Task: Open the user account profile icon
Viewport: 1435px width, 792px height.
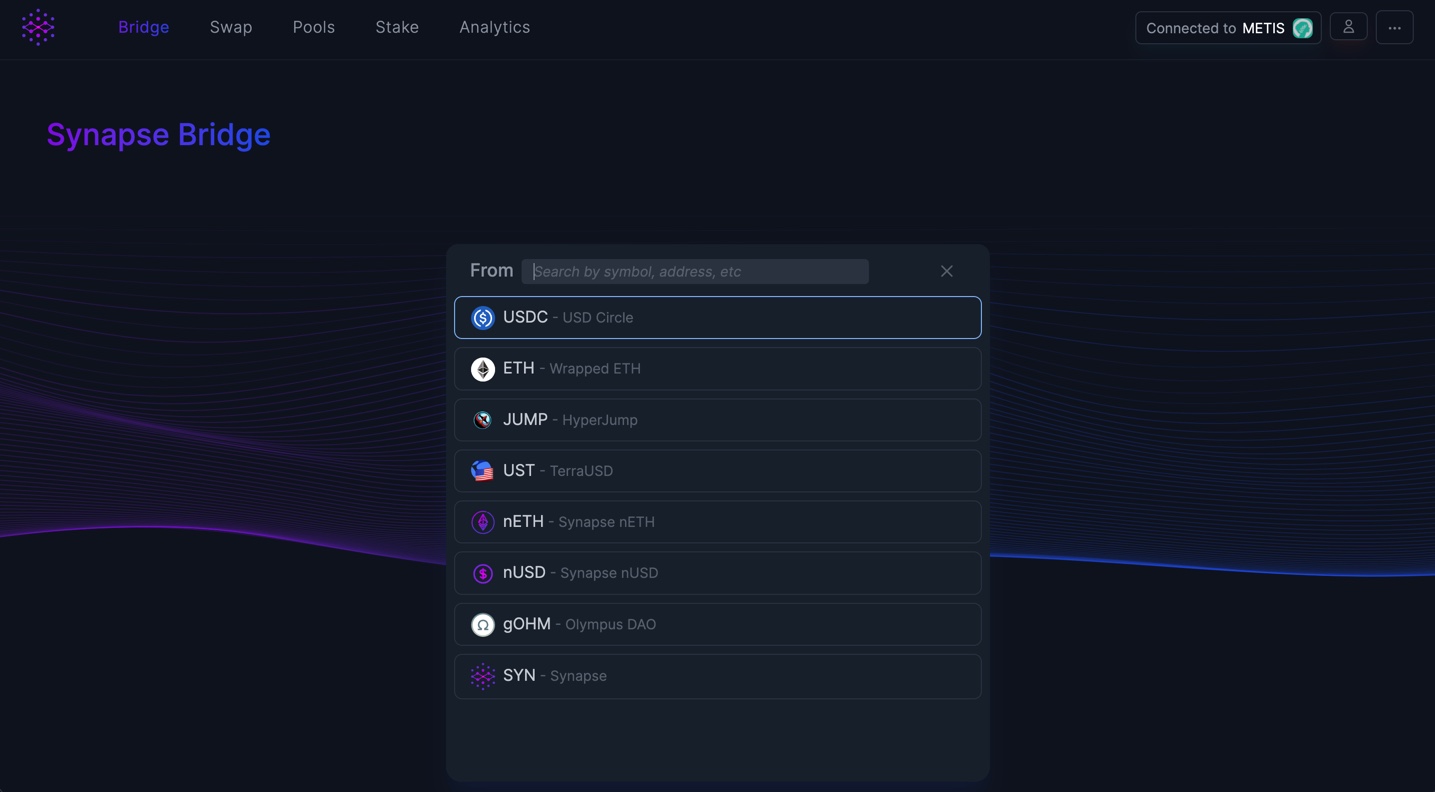Action: [1348, 27]
